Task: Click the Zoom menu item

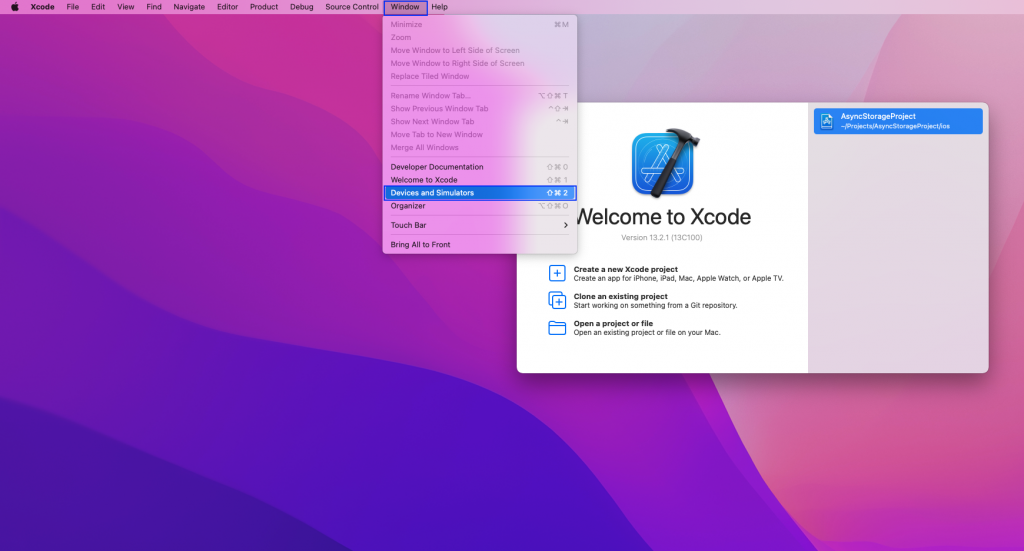Action: tap(479, 37)
